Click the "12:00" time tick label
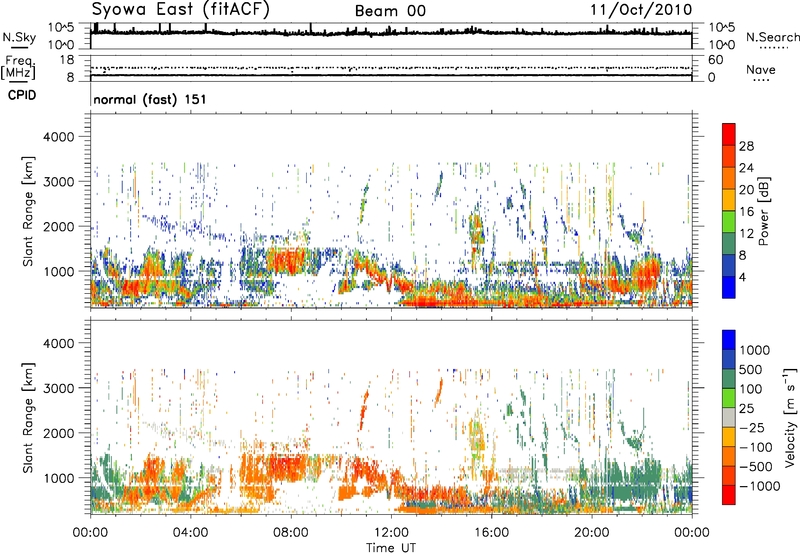Screen dimensions: 800x554 (391, 533)
